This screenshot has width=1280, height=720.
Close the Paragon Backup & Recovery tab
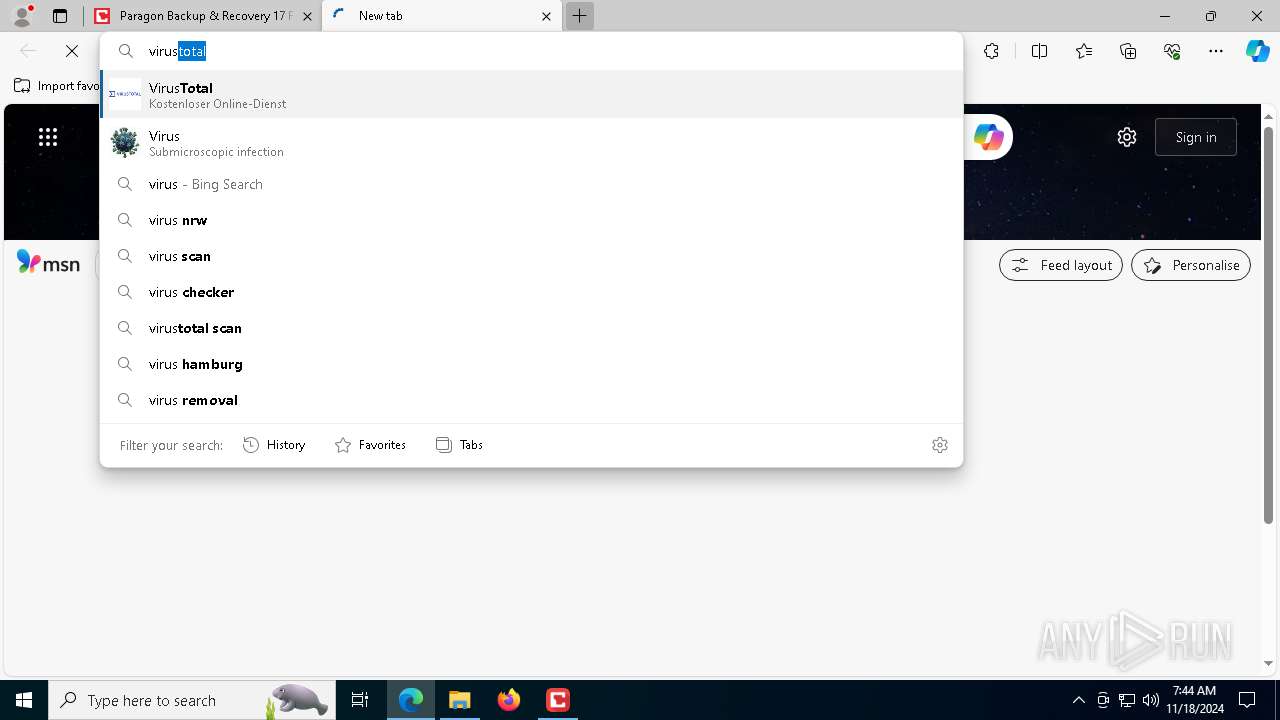pos(307,16)
